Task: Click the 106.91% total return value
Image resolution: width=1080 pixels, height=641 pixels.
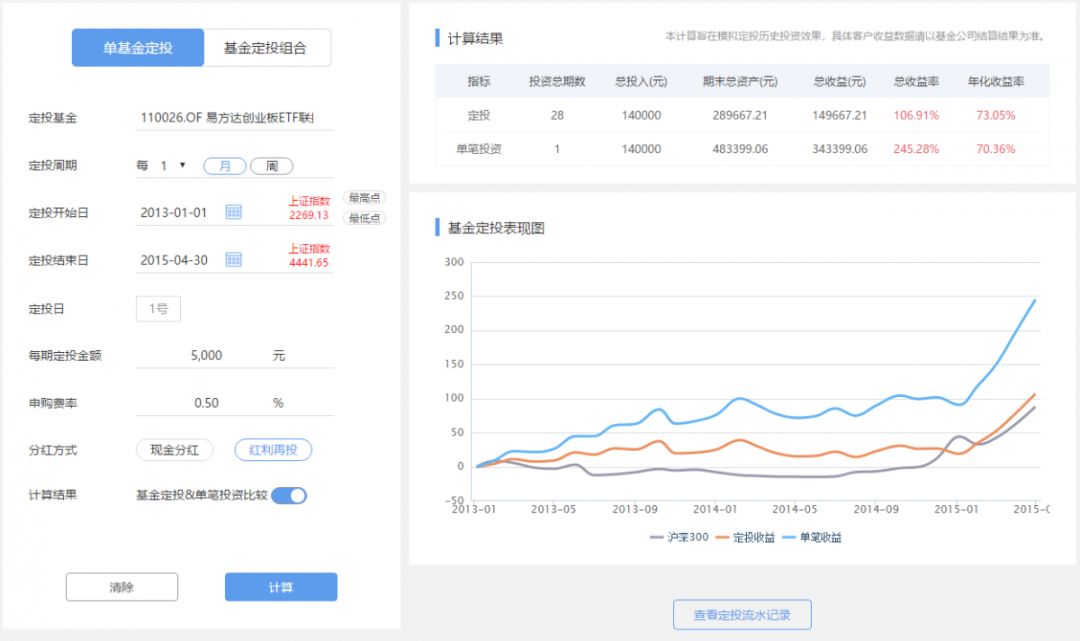Action: tap(916, 115)
